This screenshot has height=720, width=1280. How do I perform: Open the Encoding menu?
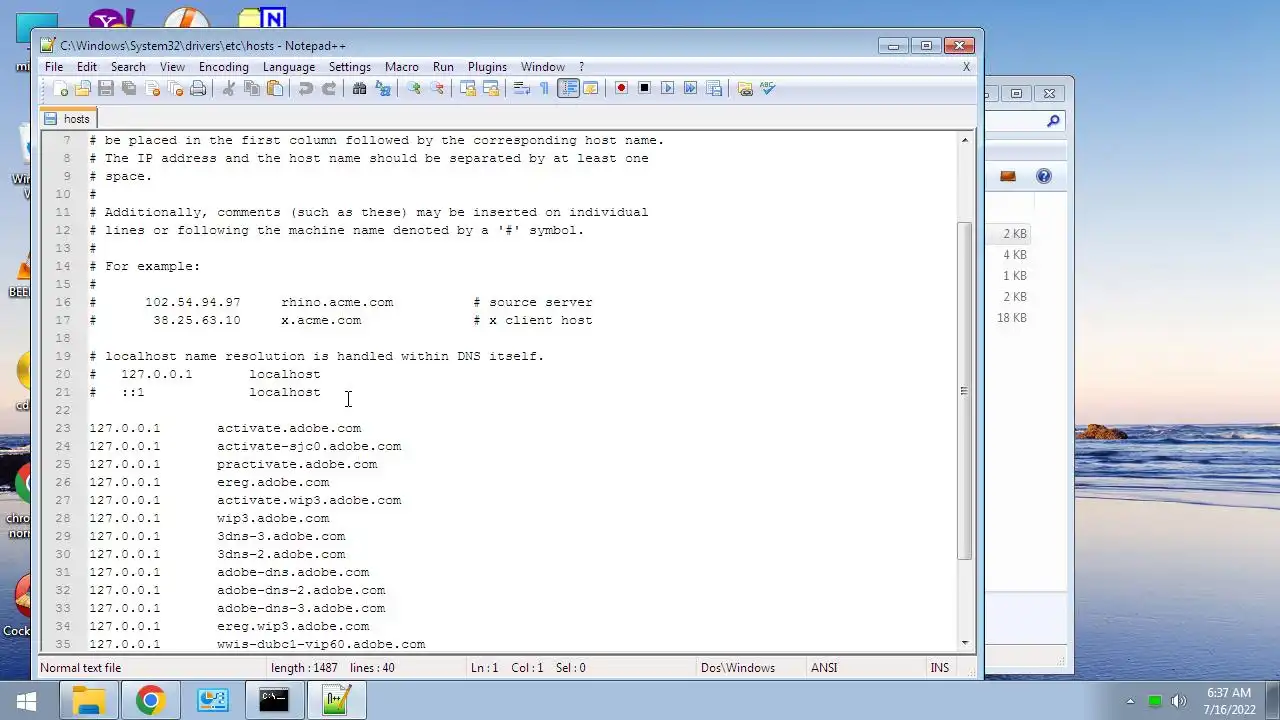[224, 67]
